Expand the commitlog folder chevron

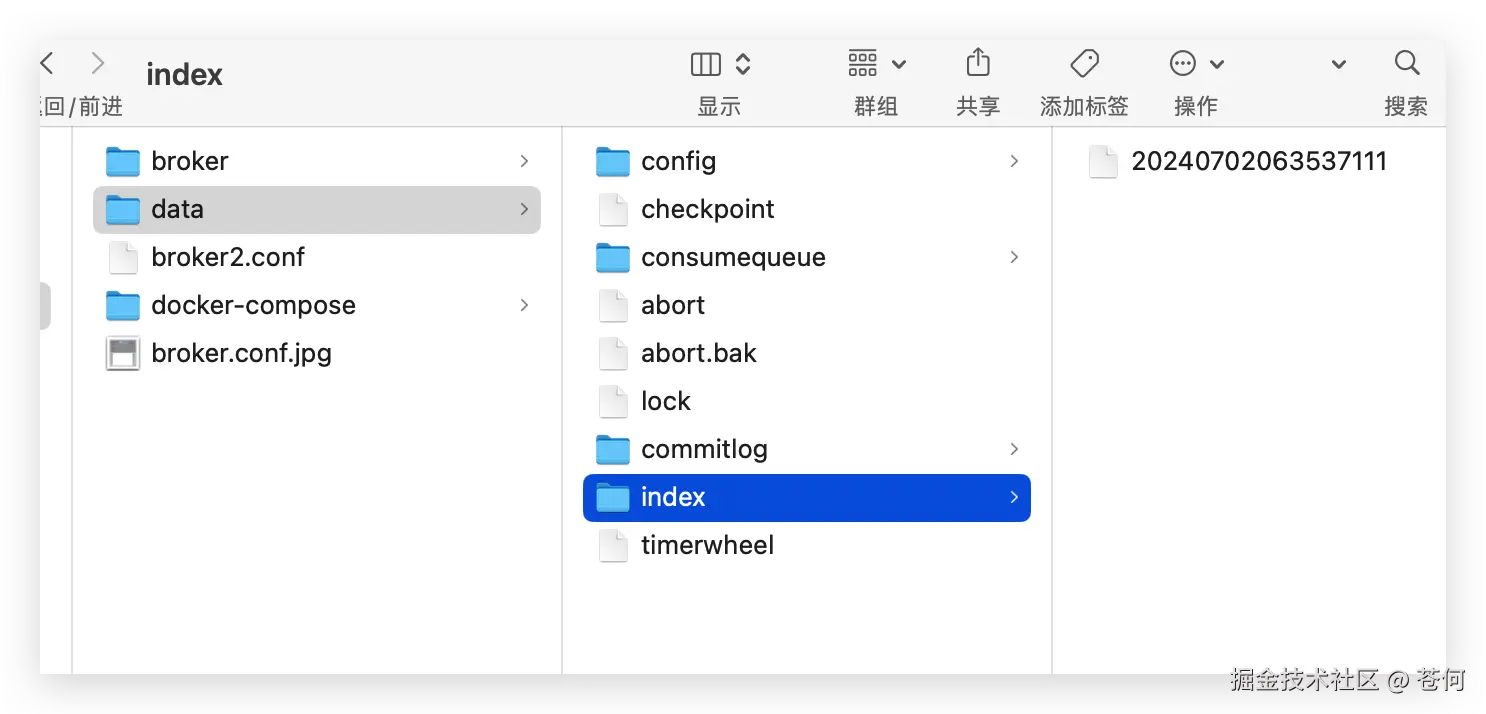(x=1014, y=449)
